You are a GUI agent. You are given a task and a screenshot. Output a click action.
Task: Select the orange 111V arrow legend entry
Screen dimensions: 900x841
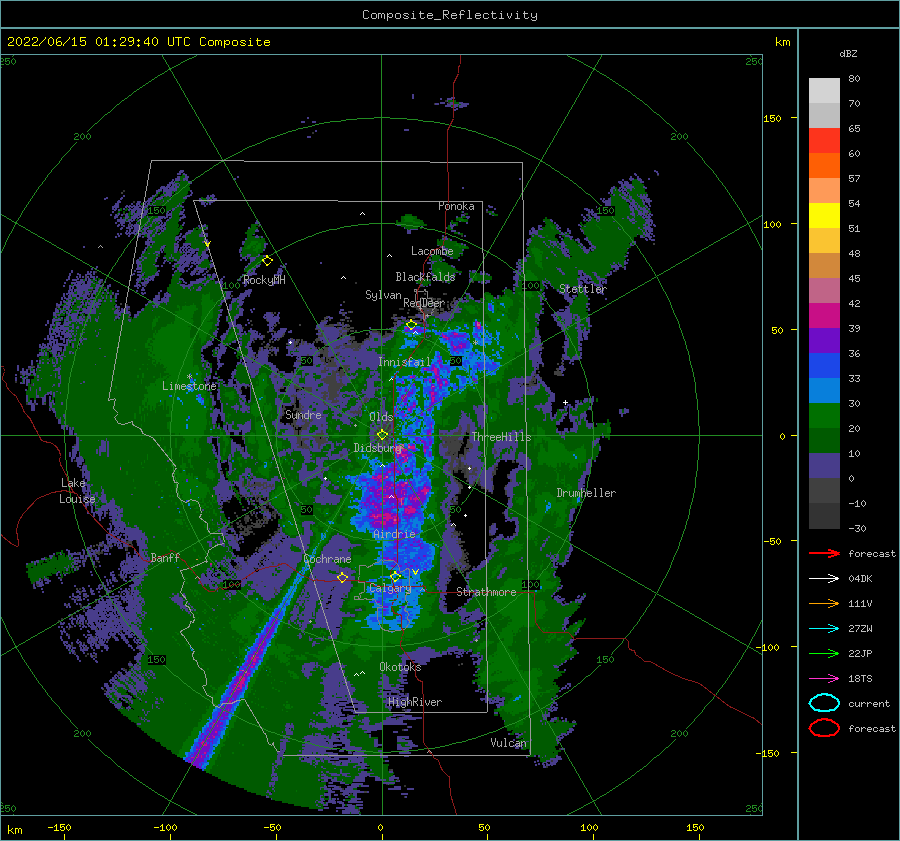[824, 603]
